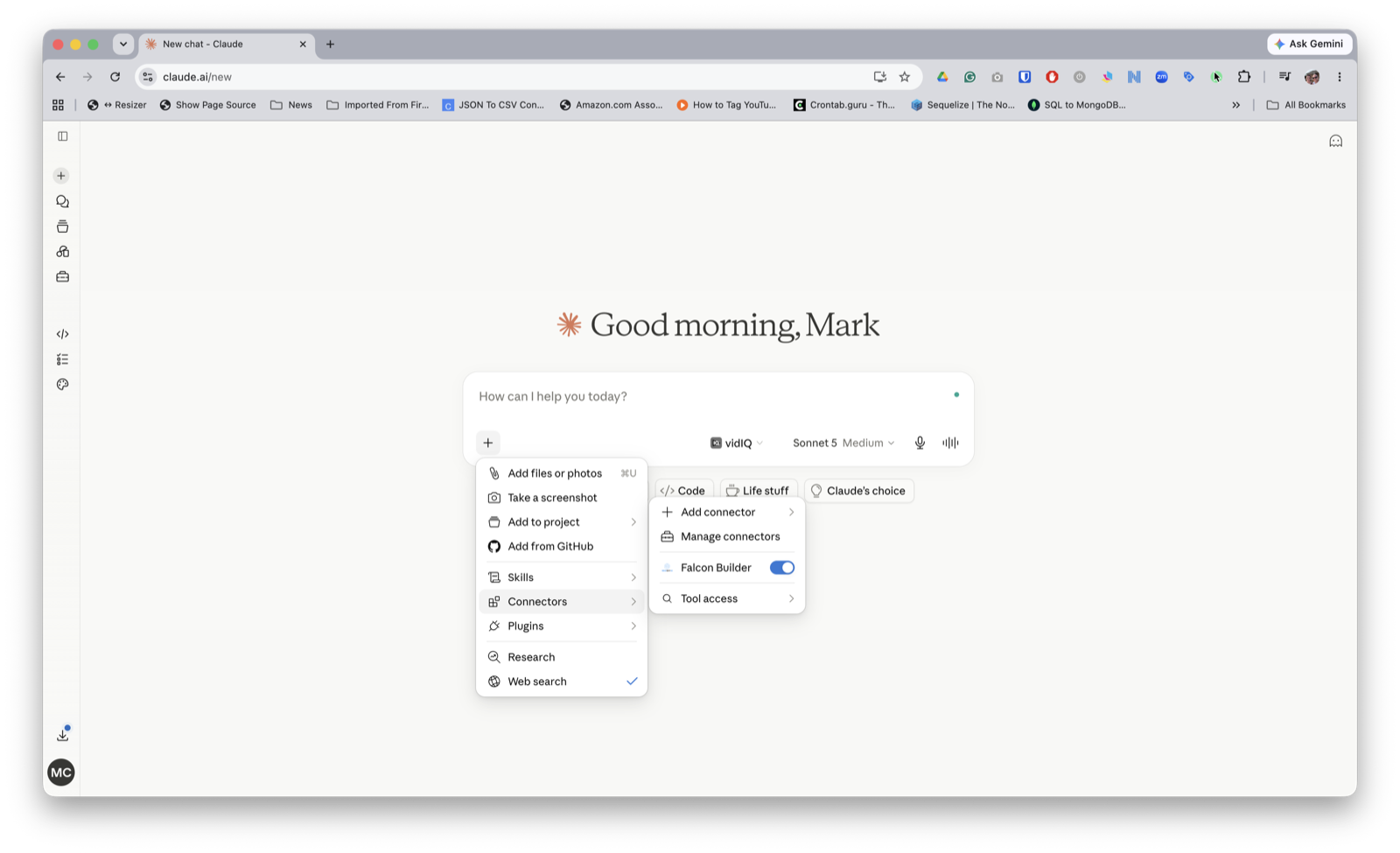Show hidden bookmarks with double chevron
Image resolution: width=1400 pixels, height=853 pixels.
[1235, 105]
